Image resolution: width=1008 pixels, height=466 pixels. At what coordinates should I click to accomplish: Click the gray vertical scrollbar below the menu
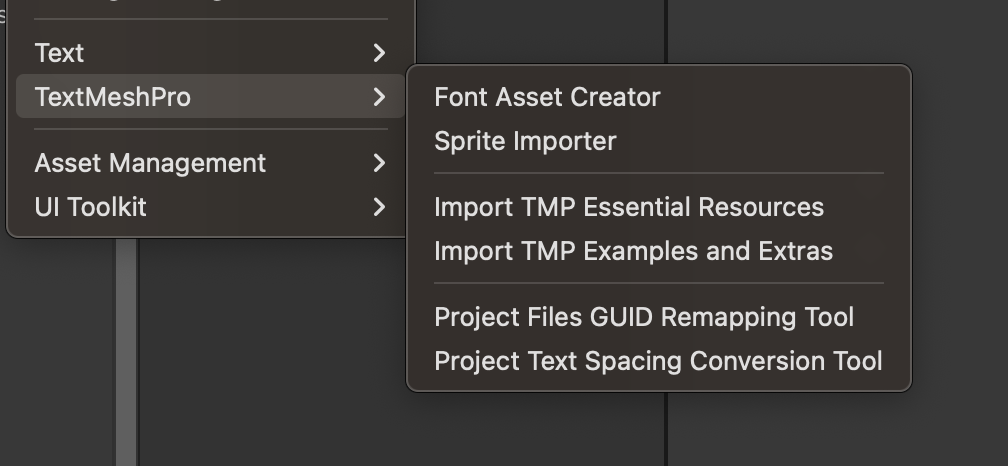[x=126, y=350]
